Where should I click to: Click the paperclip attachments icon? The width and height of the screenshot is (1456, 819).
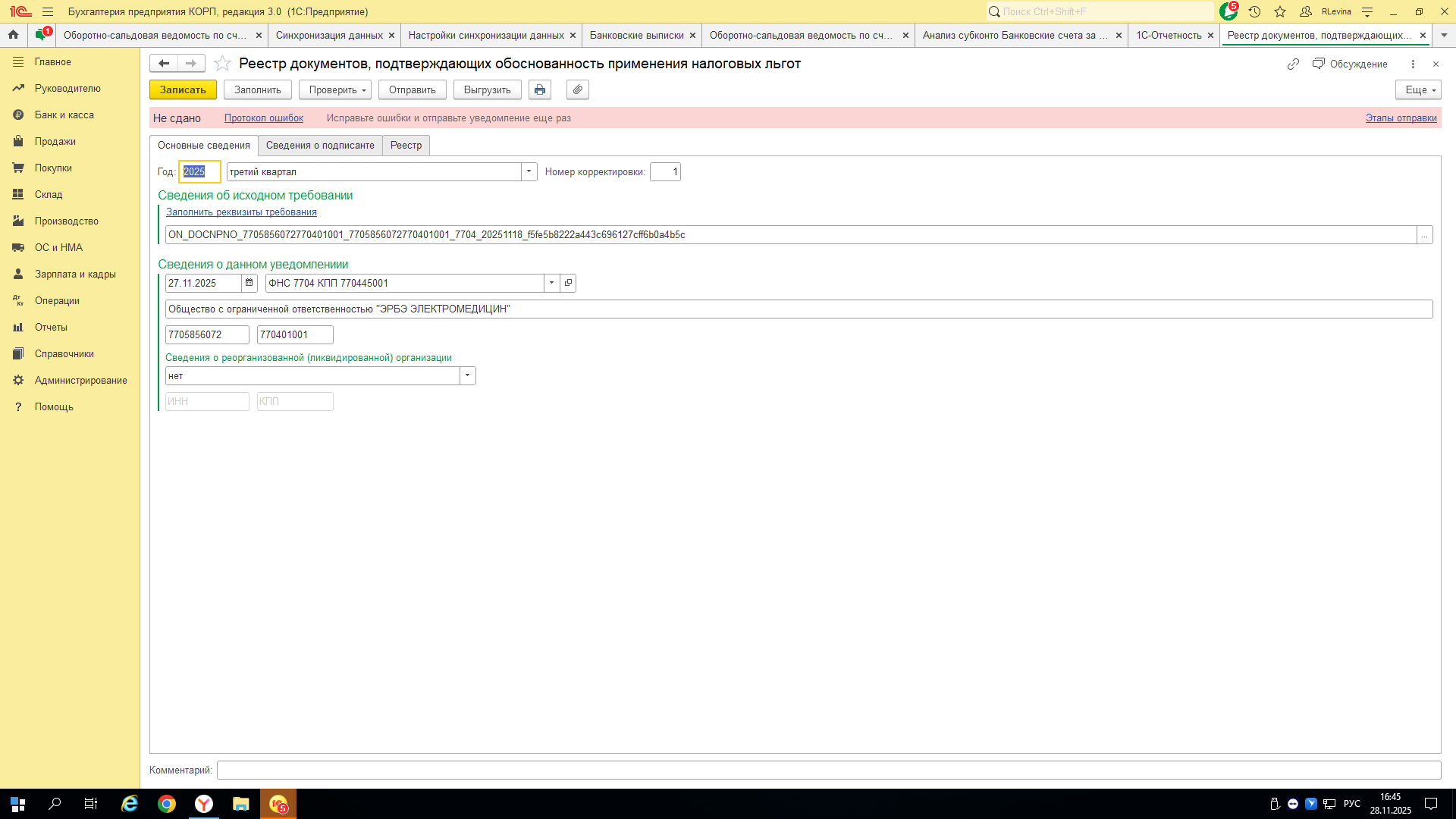pos(578,89)
